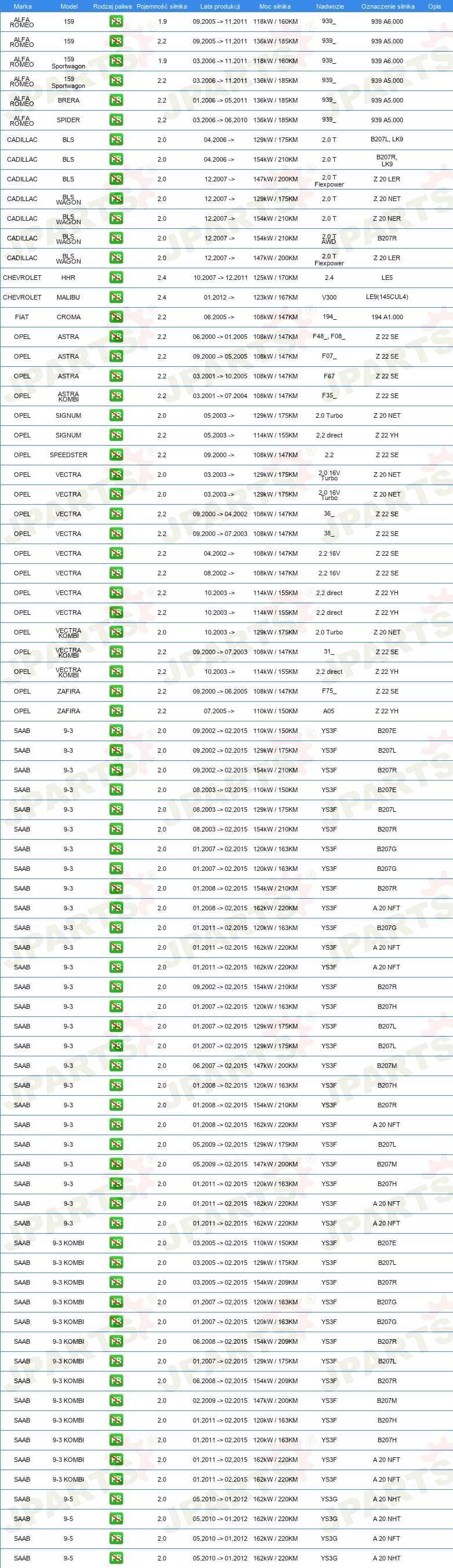The image size is (453, 1568).
Task: Click fuel icon in Alfa Romeo BRERA row
Action: coord(116,100)
